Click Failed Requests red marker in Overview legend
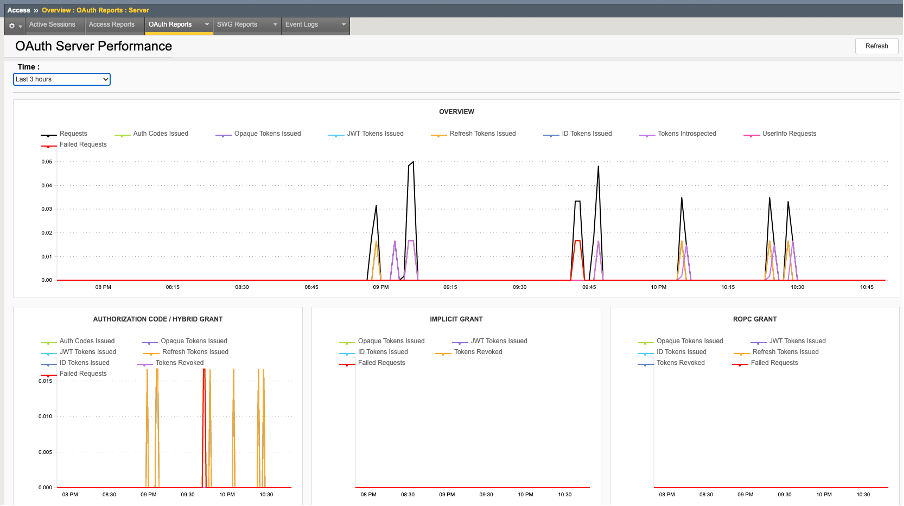Viewport: 904px width, 506px height. point(48,145)
